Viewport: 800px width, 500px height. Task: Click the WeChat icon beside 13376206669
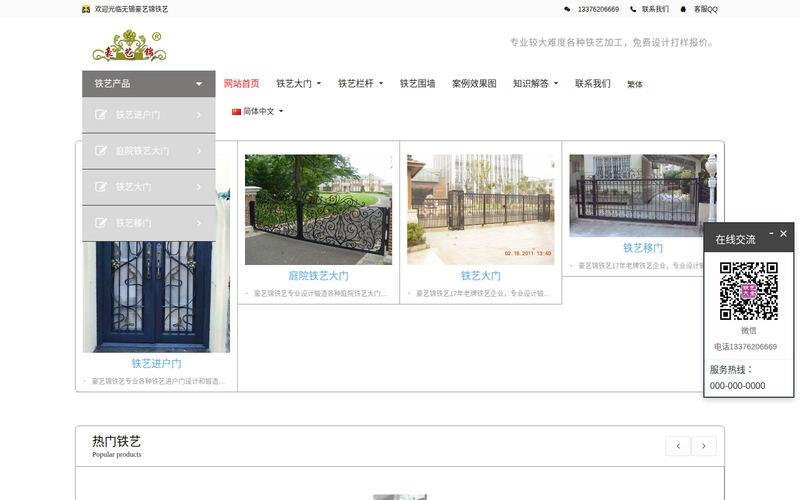click(x=567, y=9)
